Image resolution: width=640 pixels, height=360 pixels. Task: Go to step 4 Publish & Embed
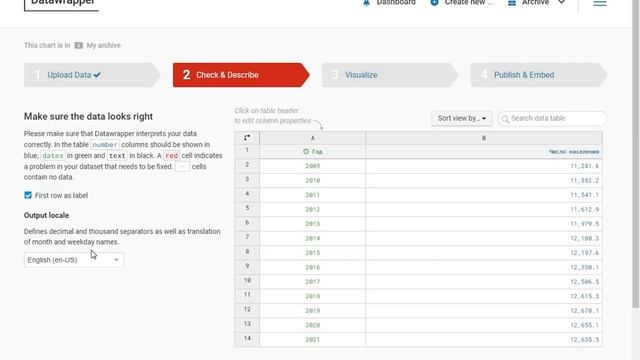(538, 75)
